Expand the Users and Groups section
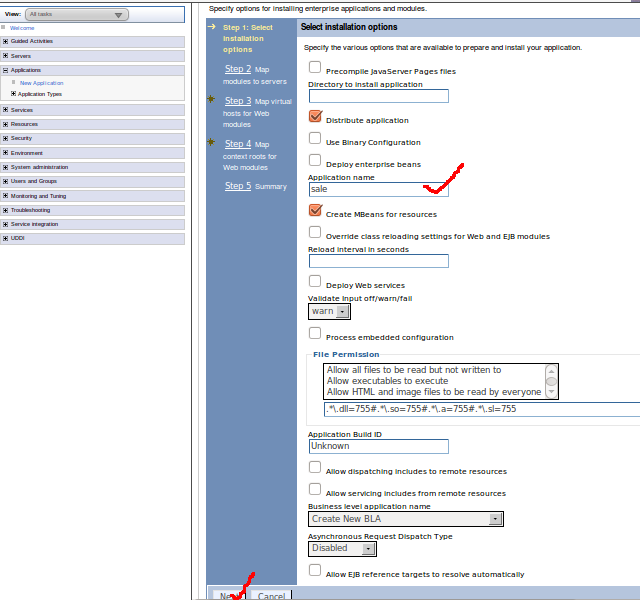The height and width of the screenshot is (600, 640). click(5, 181)
